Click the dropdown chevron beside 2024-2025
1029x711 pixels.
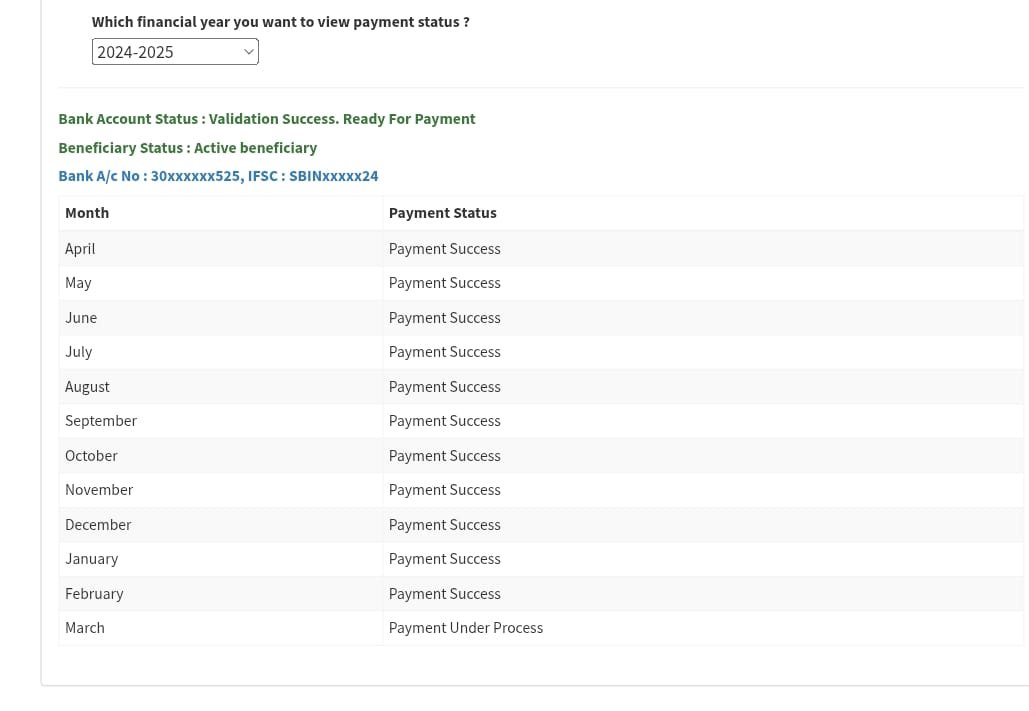click(249, 52)
